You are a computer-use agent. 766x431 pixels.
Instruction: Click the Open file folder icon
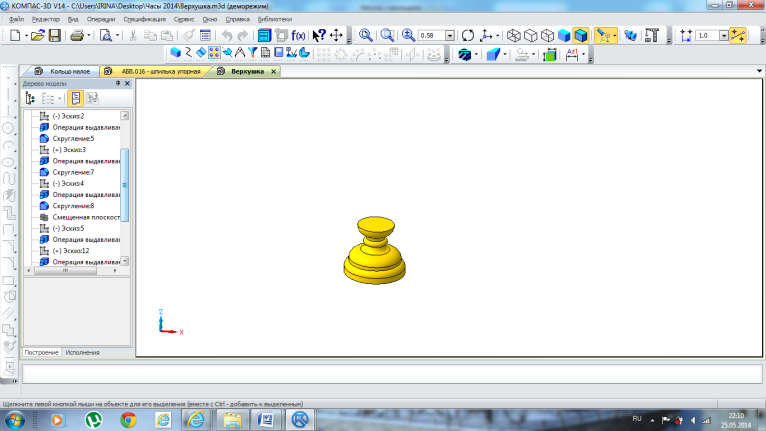(x=38, y=35)
